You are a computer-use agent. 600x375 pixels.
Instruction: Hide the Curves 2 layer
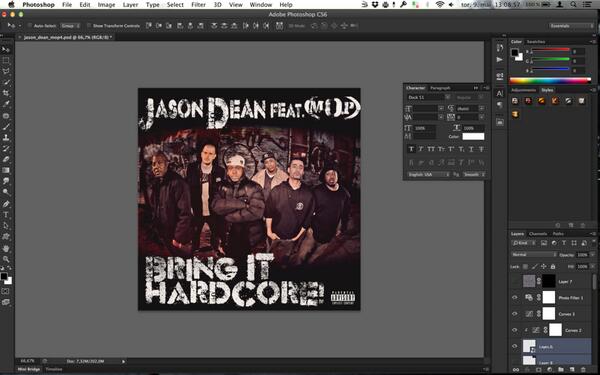515,330
